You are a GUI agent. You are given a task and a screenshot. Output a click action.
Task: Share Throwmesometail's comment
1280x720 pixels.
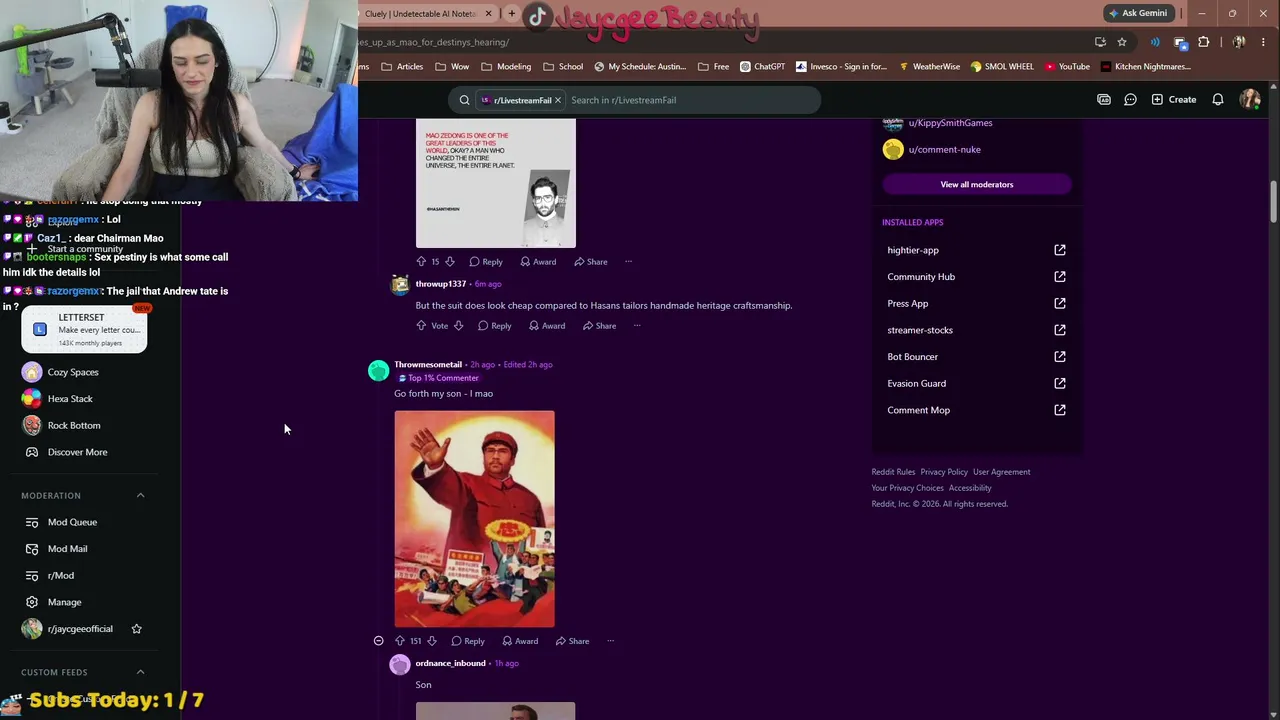(x=572, y=641)
